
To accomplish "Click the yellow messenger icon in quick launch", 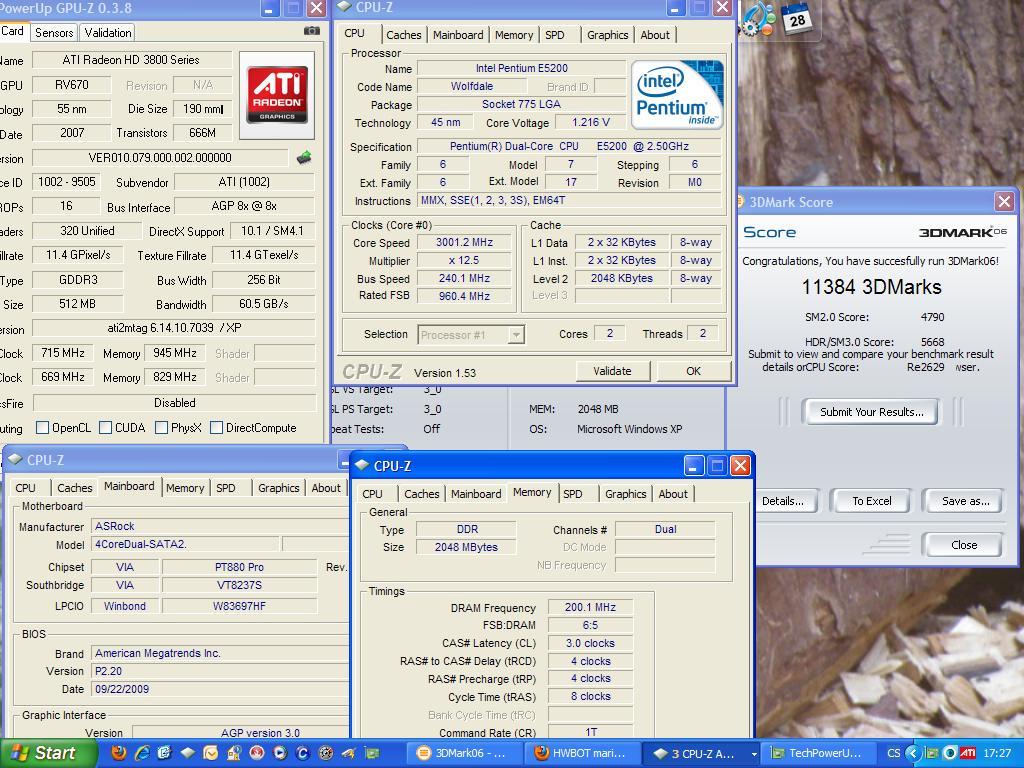I will coord(210,753).
